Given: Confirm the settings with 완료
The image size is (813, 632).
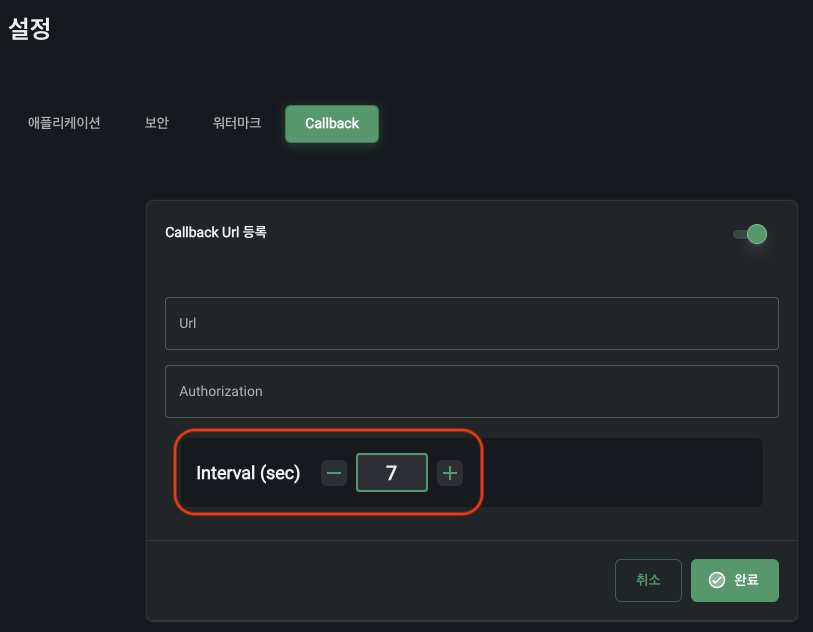Looking at the screenshot, I should click(735, 580).
